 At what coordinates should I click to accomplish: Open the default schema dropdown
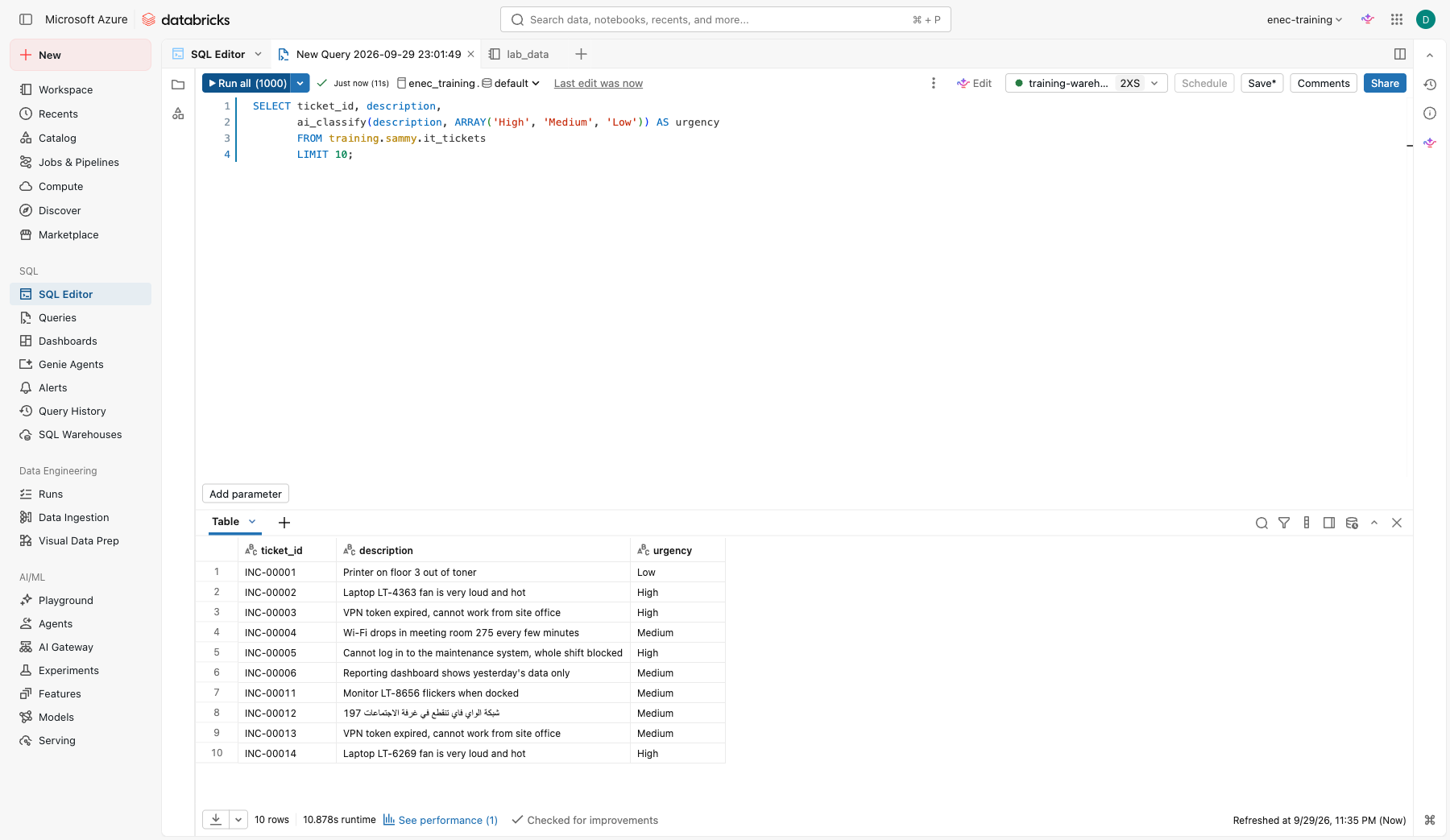[x=511, y=83]
